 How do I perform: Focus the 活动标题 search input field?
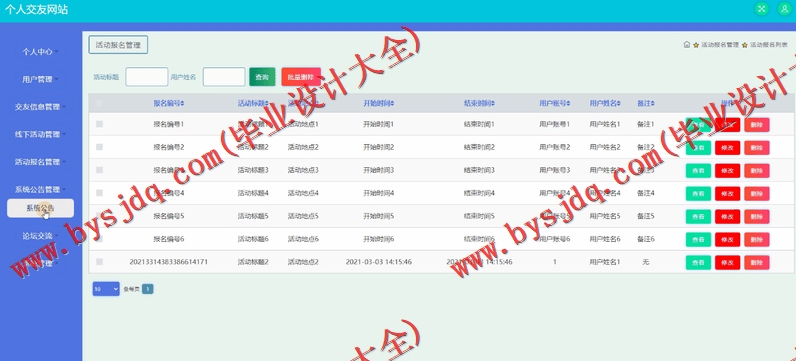point(147,77)
